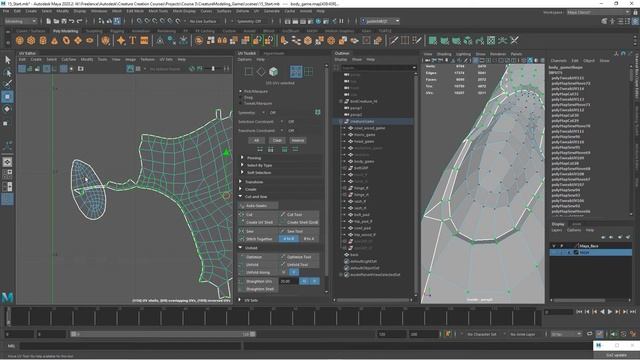Click the Maya logo icon in toolbox
The image size is (640, 360).
click(x=7, y=297)
